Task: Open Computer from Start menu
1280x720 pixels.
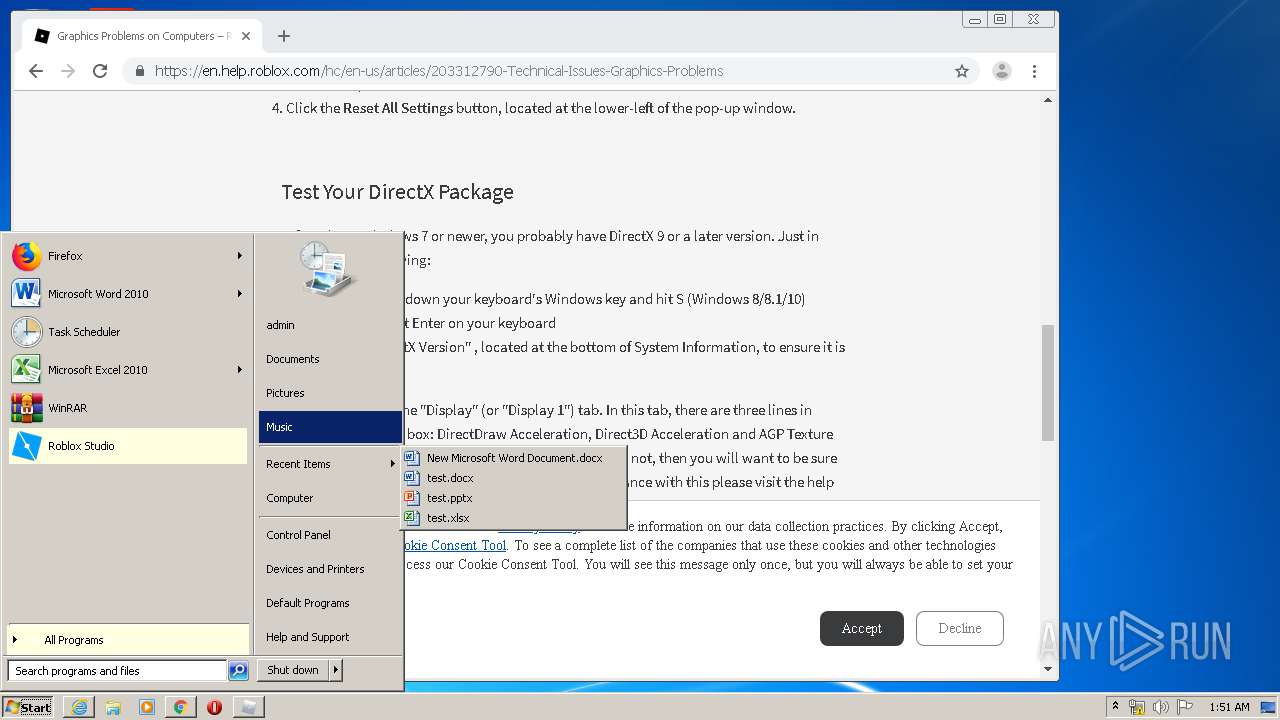Action: (330, 498)
